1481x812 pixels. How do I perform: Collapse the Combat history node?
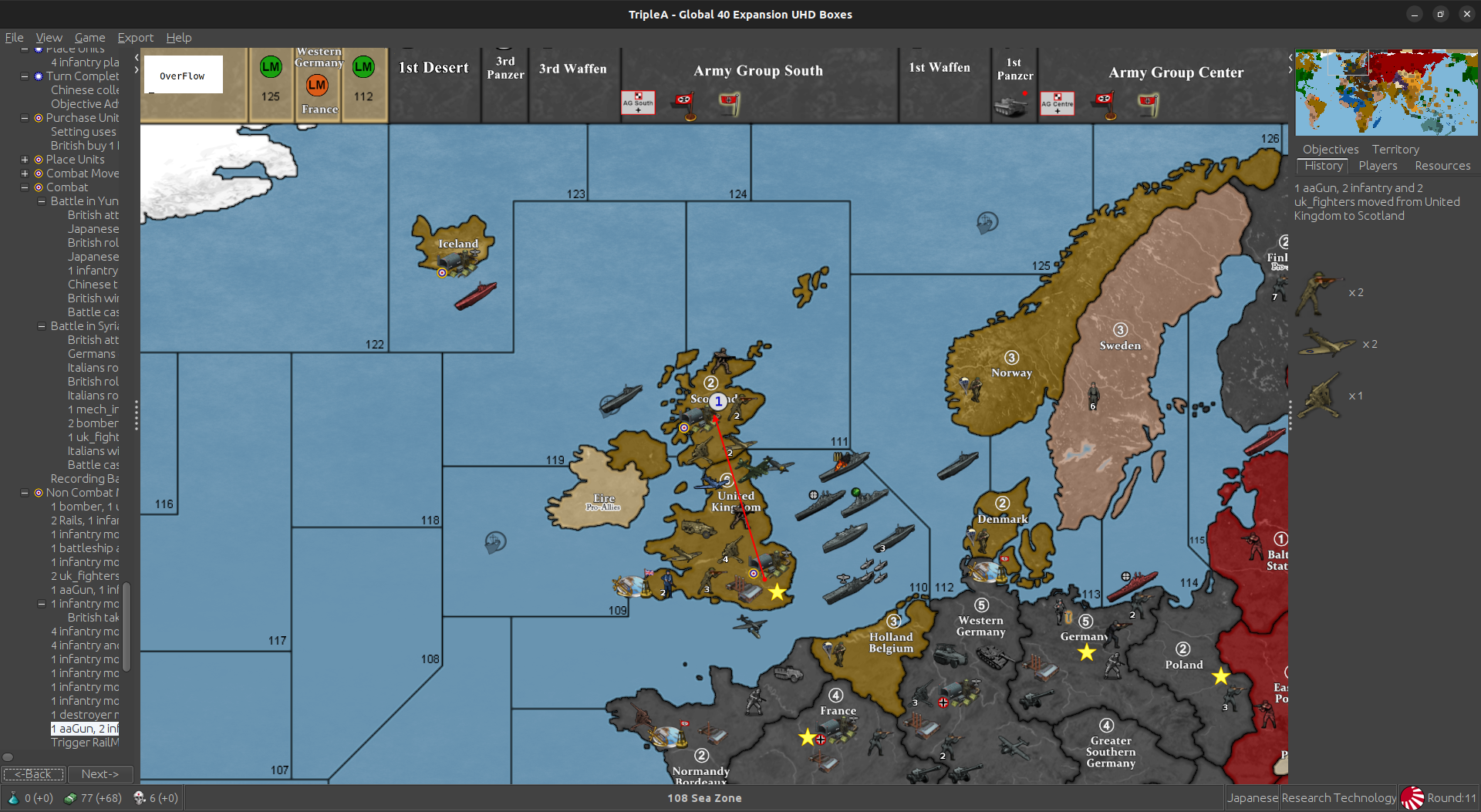pos(25,187)
